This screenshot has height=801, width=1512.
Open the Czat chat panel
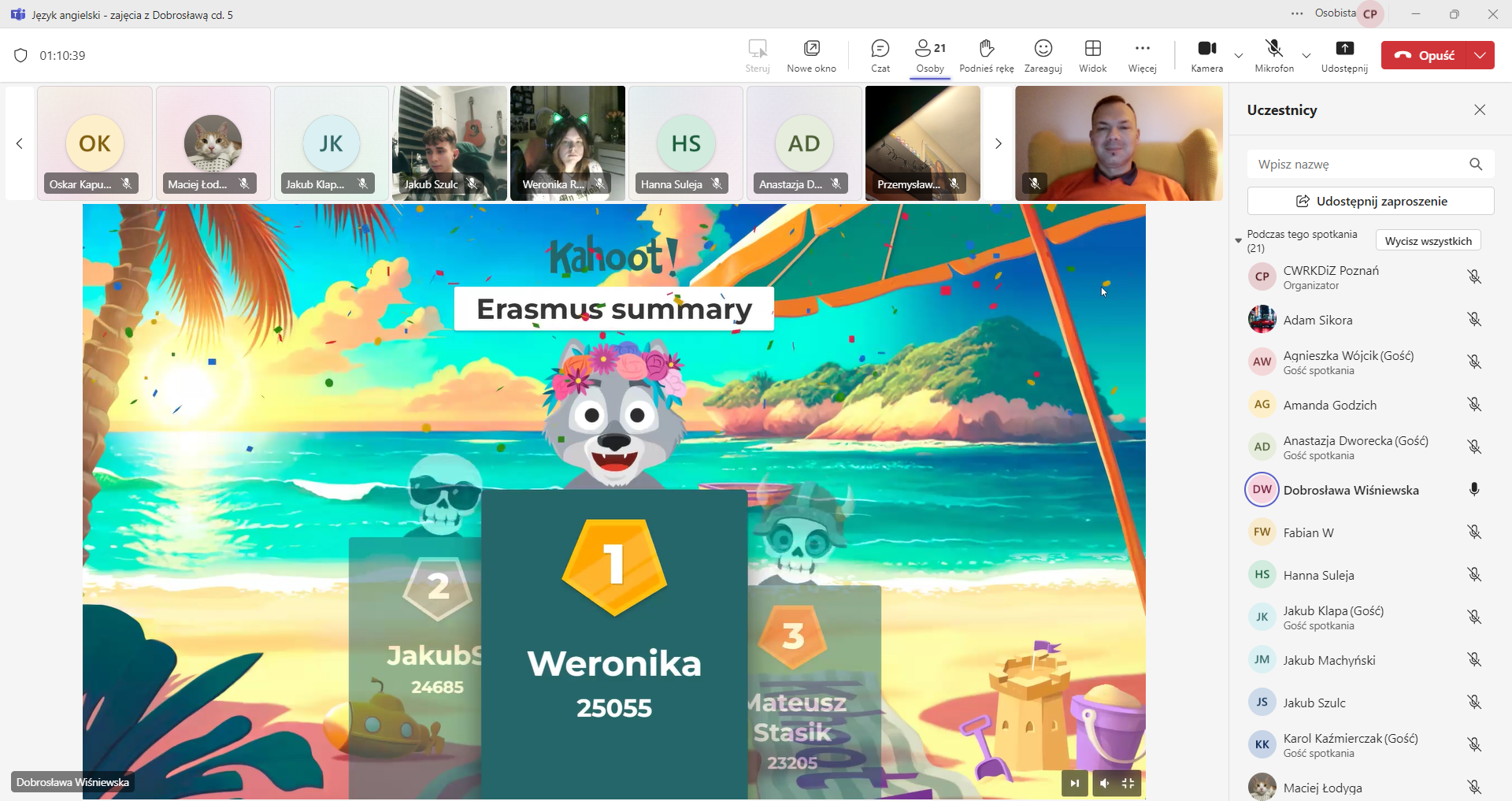pos(880,56)
